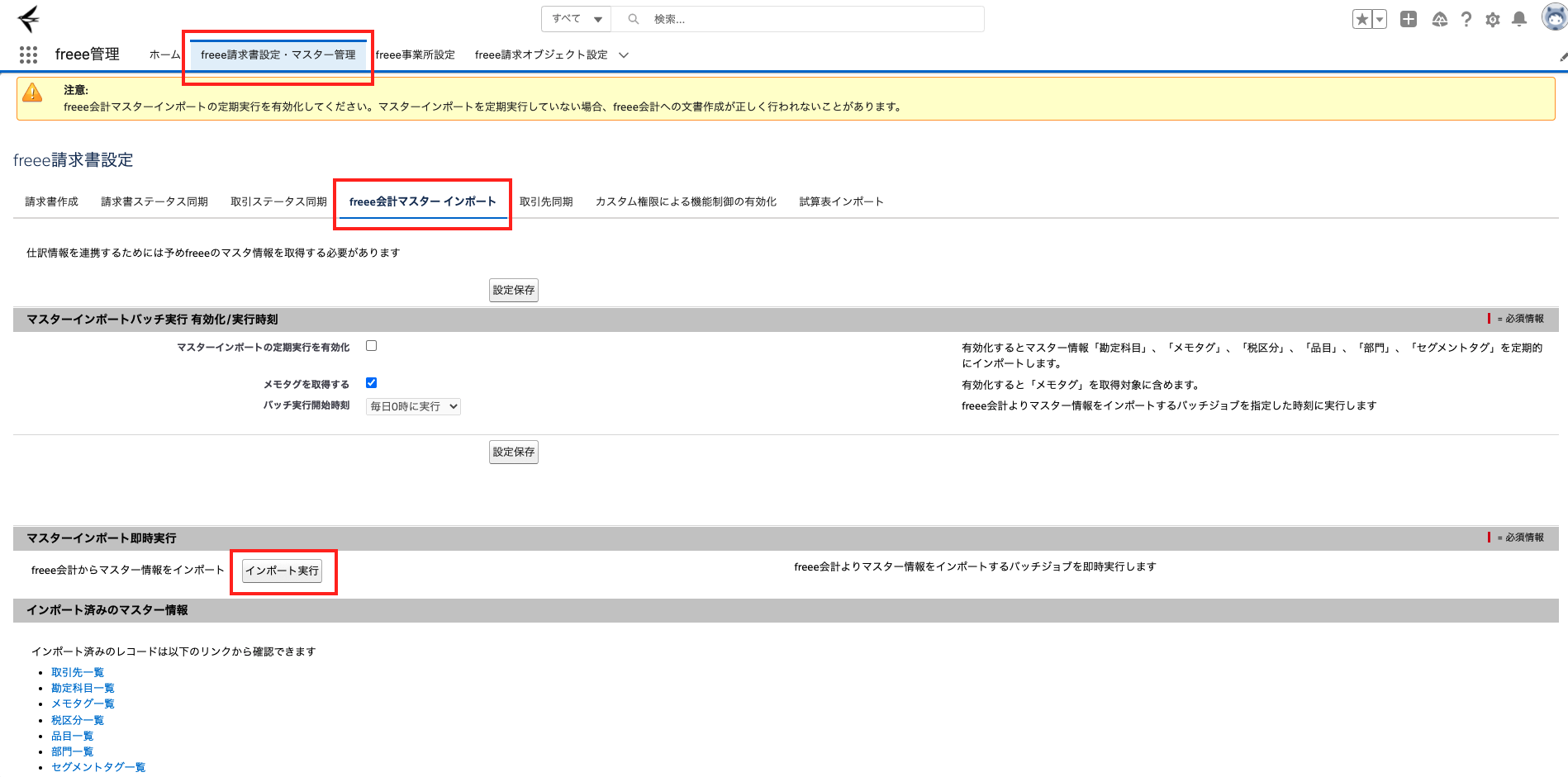Click the インポート実行 button
The width and height of the screenshot is (1568, 777).
point(283,571)
